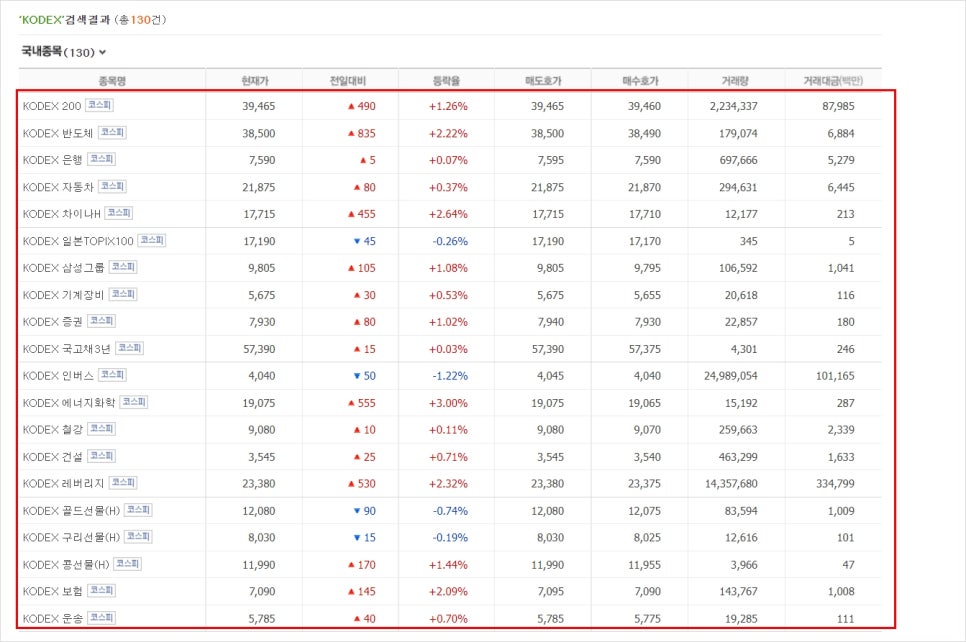Click the 국내종목(130) section title
Viewport: 966px width, 642px height.
(58, 52)
